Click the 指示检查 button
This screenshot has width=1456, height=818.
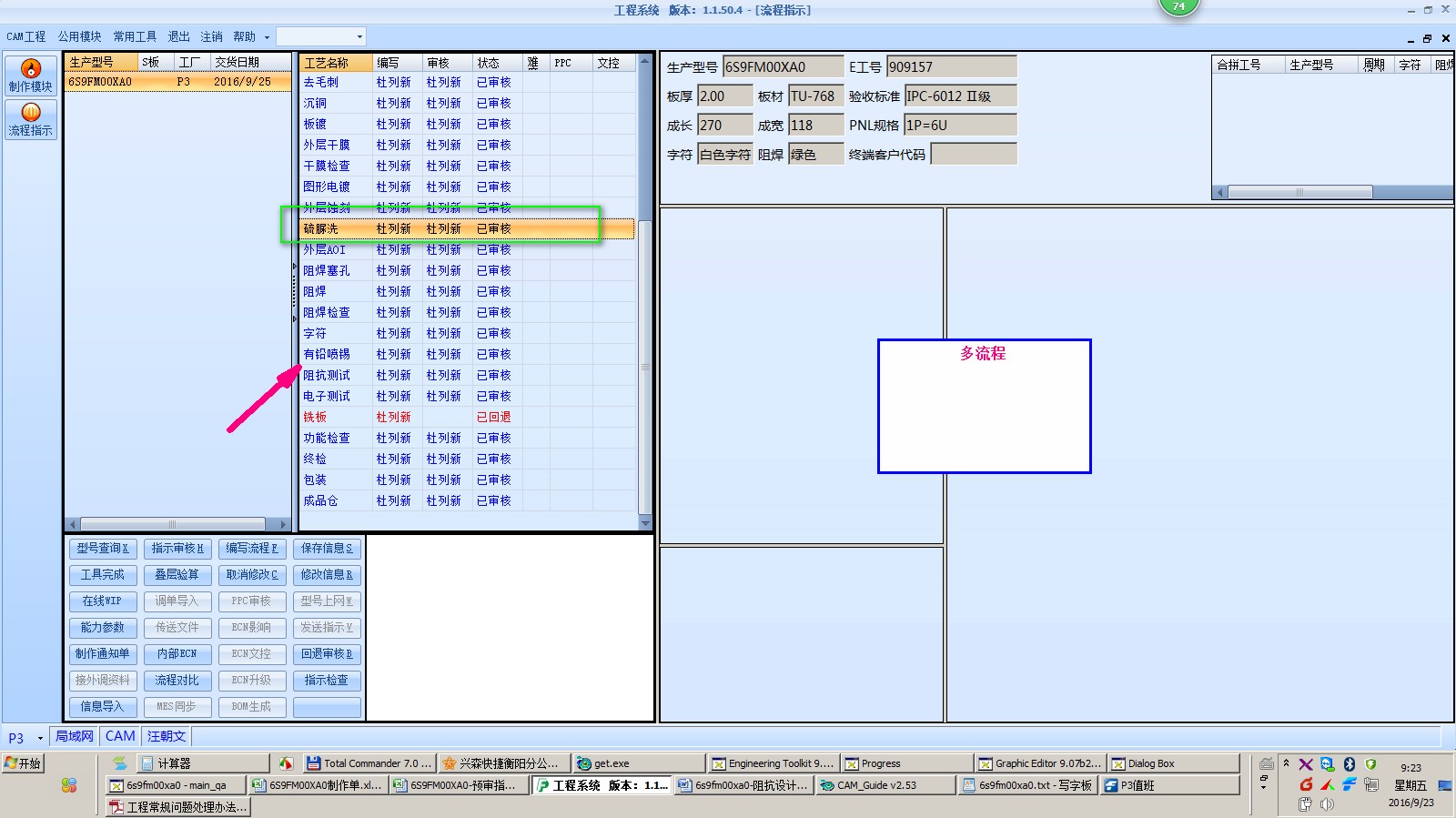pos(327,681)
